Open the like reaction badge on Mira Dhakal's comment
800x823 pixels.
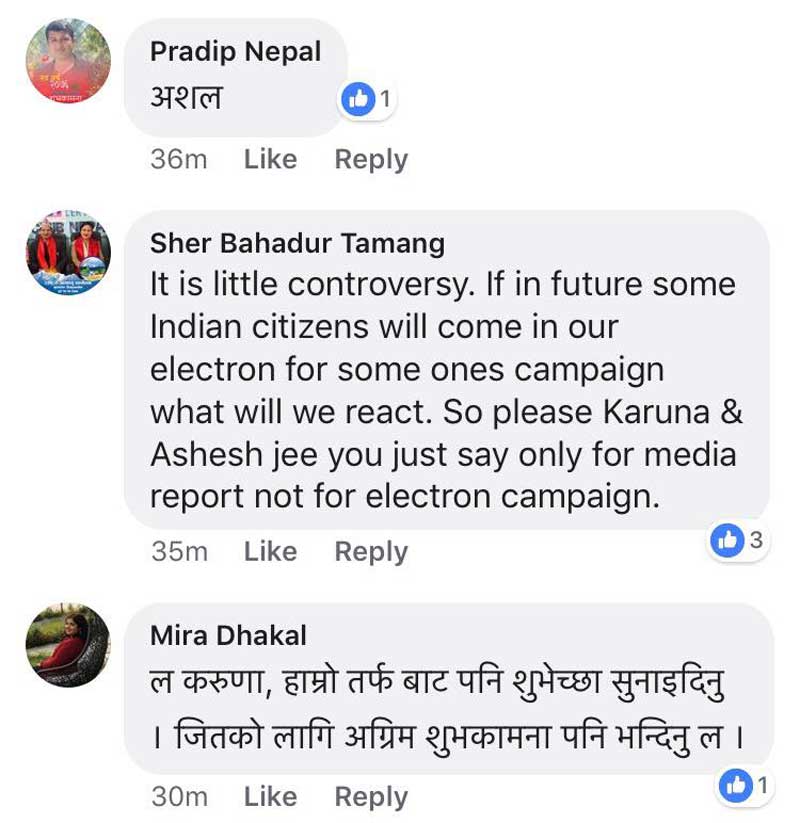(x=746, y=785)
